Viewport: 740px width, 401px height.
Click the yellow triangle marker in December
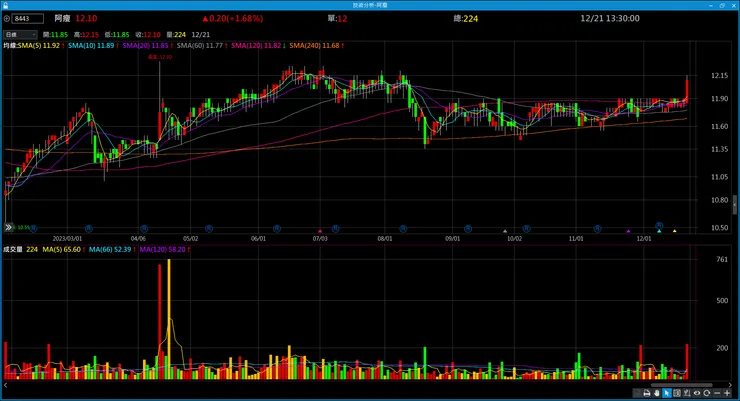(674, 231)
